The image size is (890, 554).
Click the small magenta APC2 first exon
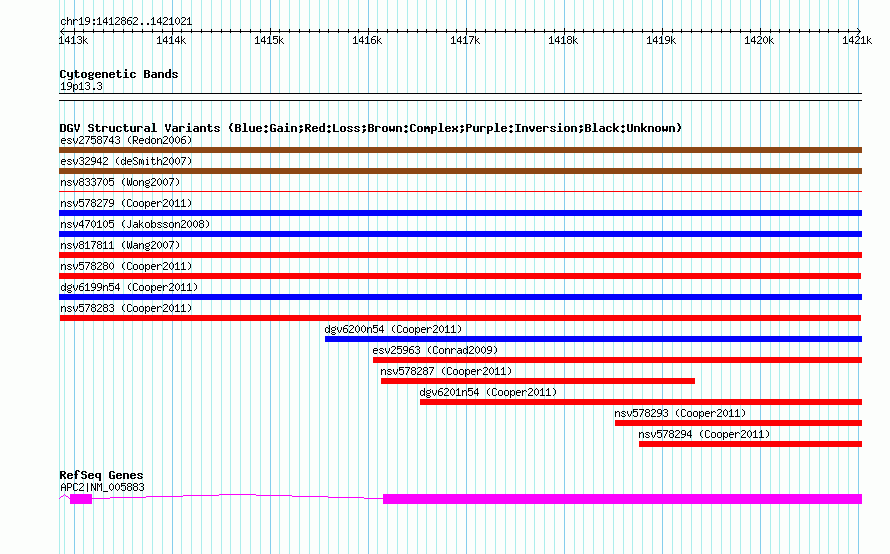(x=81, y=499)
